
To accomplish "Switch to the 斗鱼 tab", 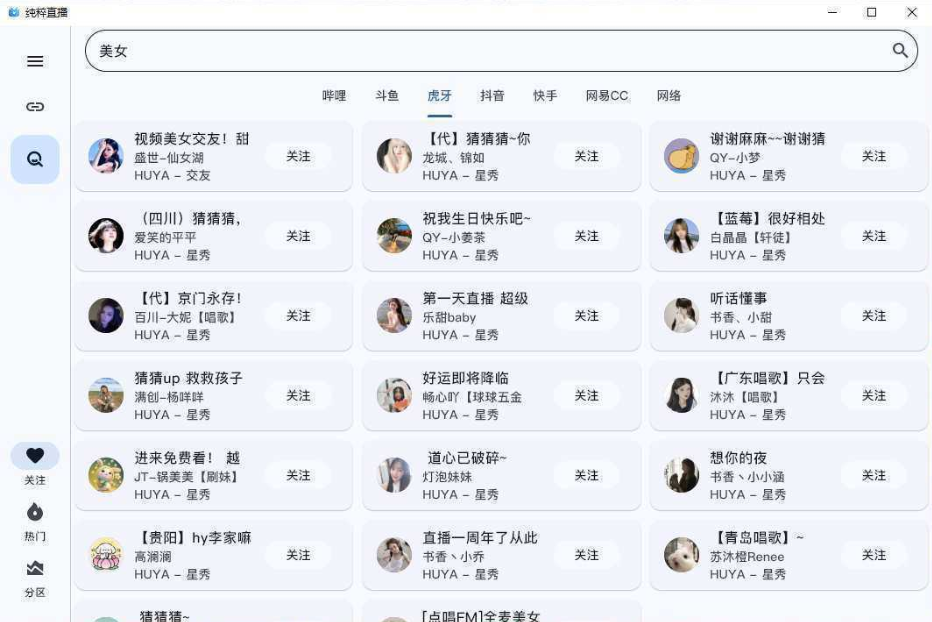I will 387,96.
